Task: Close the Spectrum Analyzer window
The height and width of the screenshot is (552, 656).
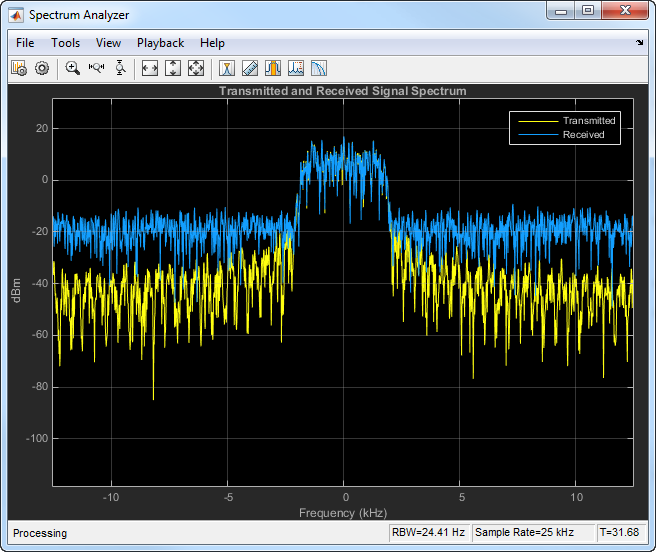Action: (625, 10)
